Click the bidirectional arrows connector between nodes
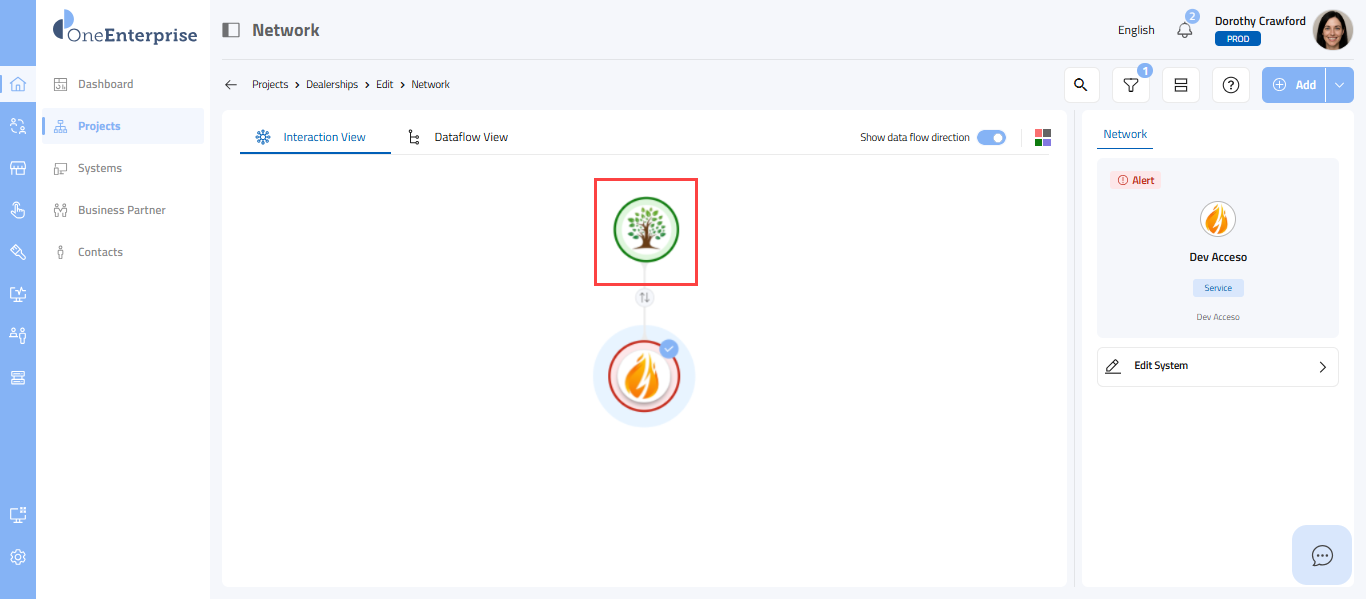 pos(645,297)
